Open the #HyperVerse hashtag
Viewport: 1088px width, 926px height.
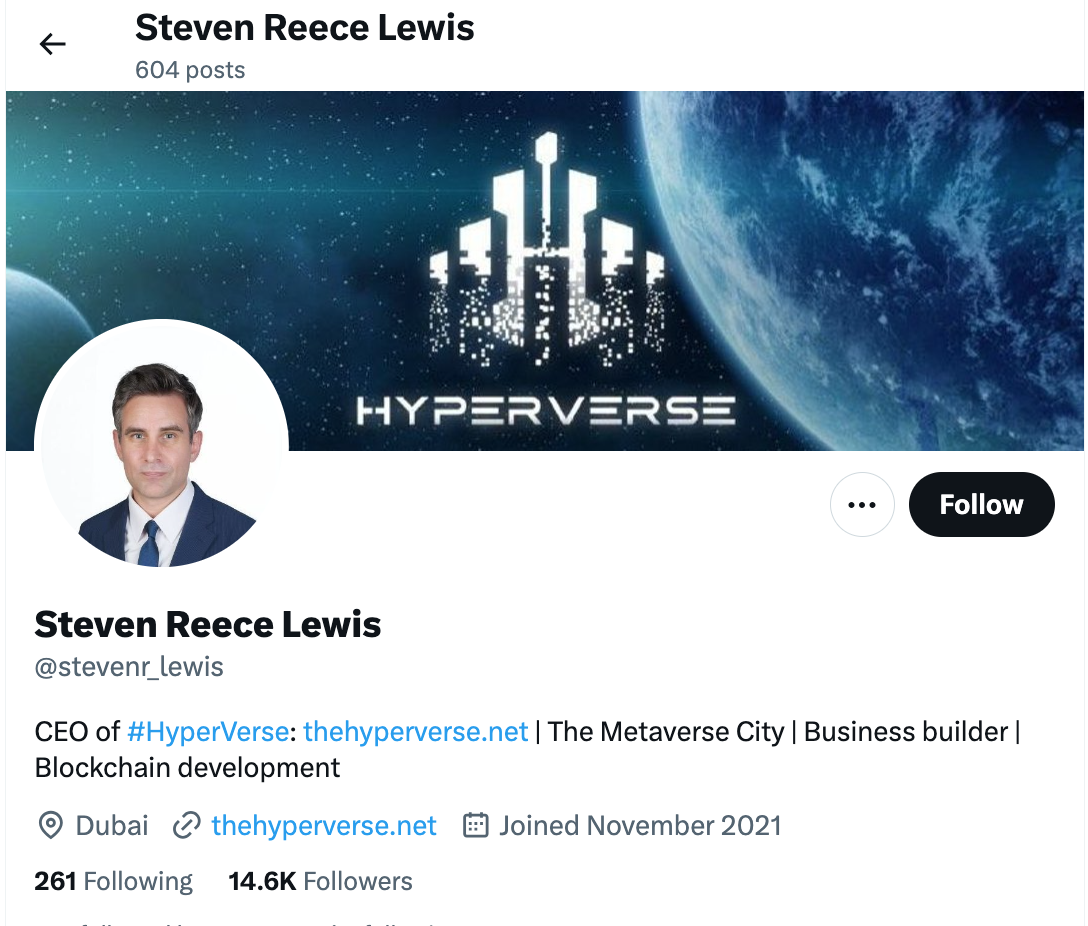tap(208, 732)
